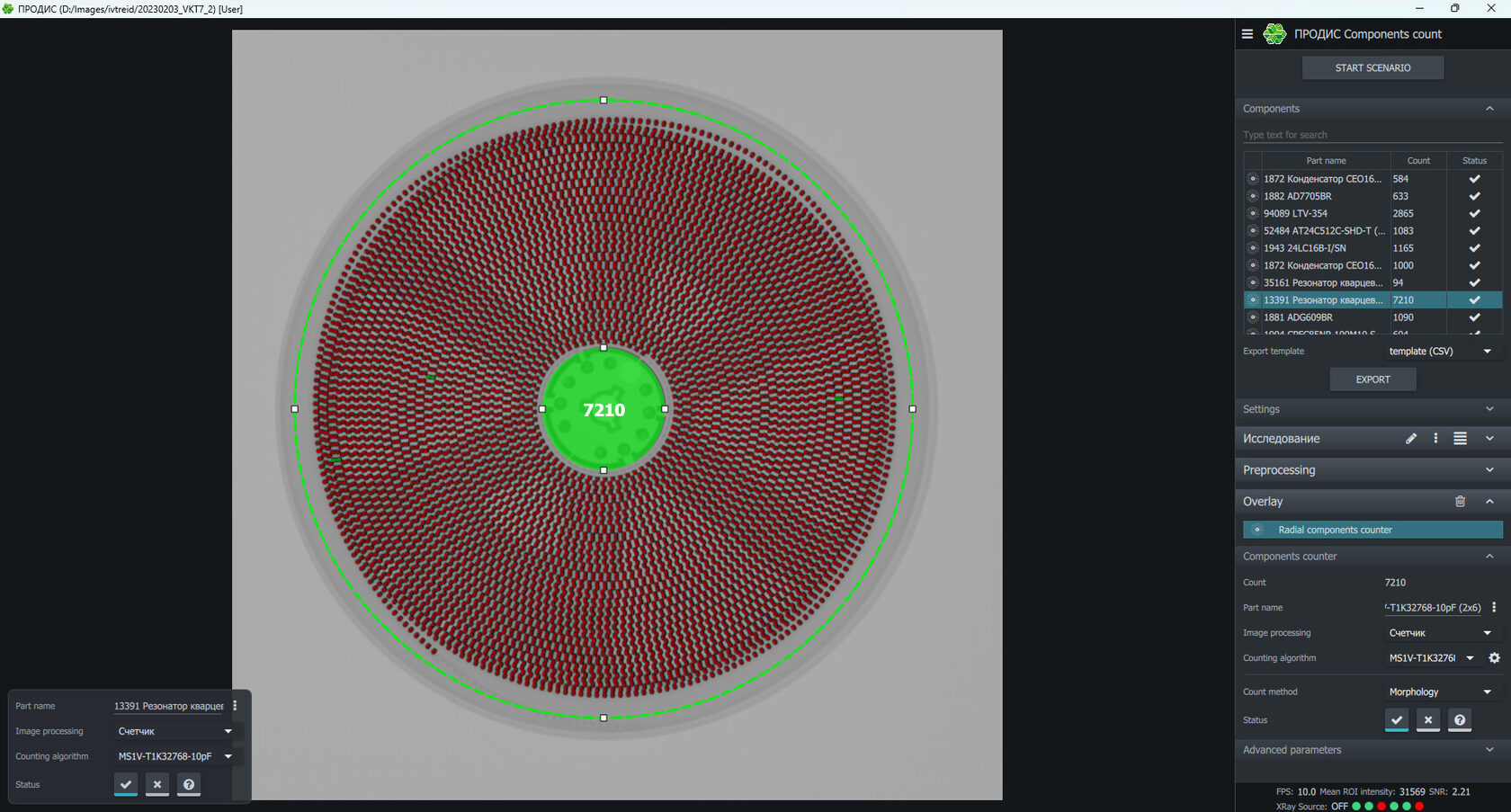Open the kebab menu in Исследование header
Screen dimensions: 1511x812
1435,439
